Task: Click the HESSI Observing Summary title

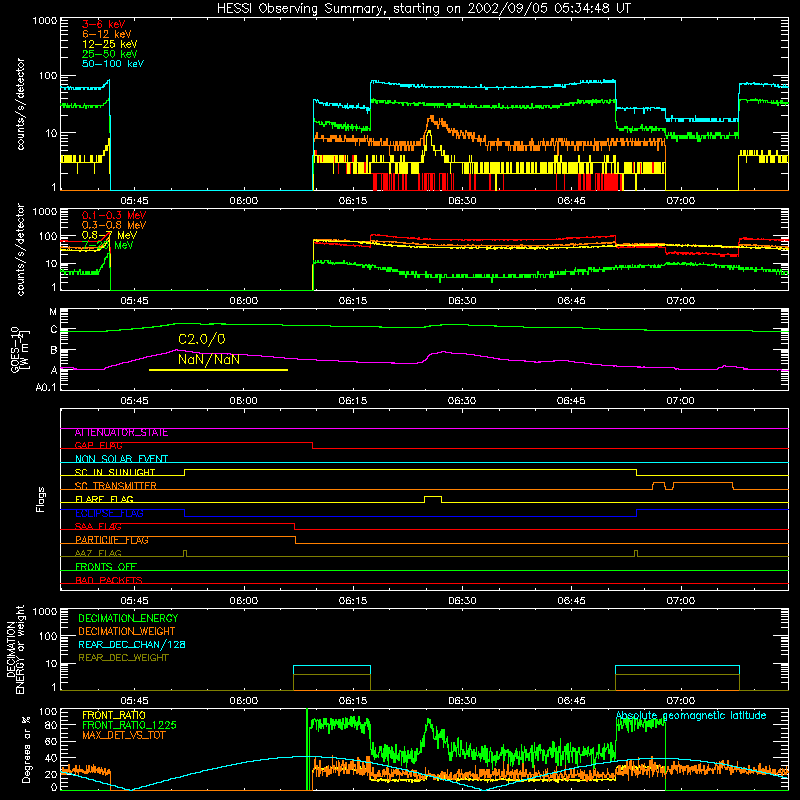Action: click(x=423, y=9)
